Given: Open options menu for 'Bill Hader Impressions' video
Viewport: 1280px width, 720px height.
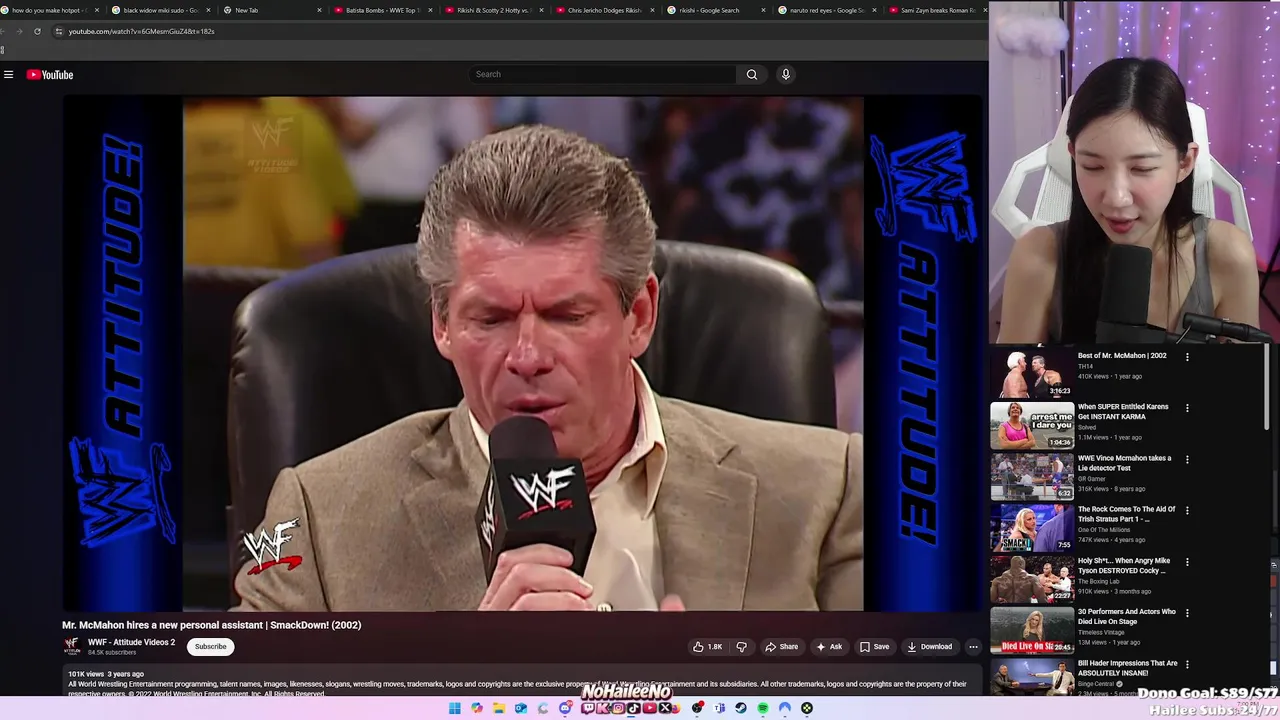Looking at the screenshot, I should 1187,664.
